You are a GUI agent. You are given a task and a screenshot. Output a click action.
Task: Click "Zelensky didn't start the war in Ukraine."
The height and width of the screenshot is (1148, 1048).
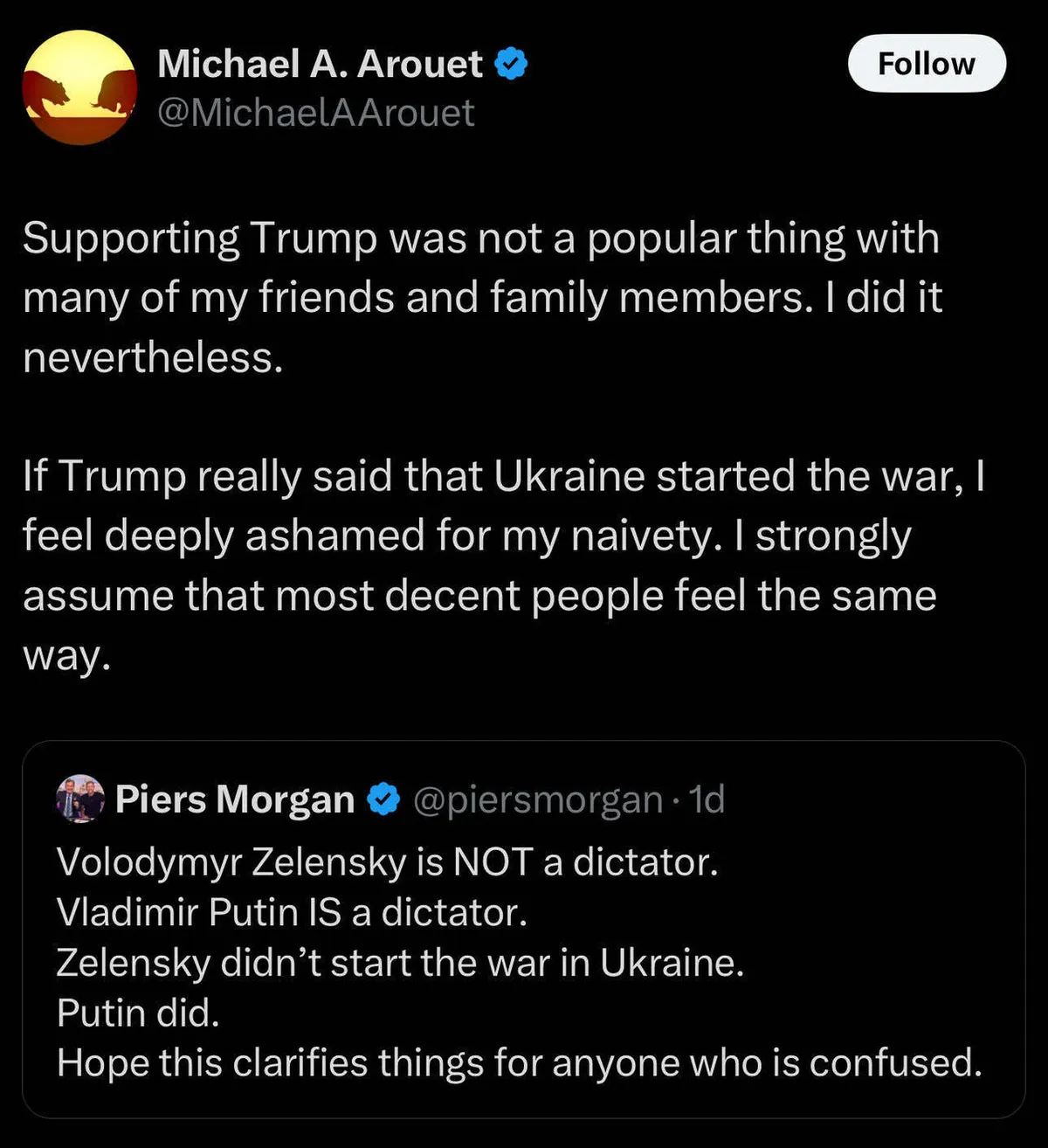point(400,963)
